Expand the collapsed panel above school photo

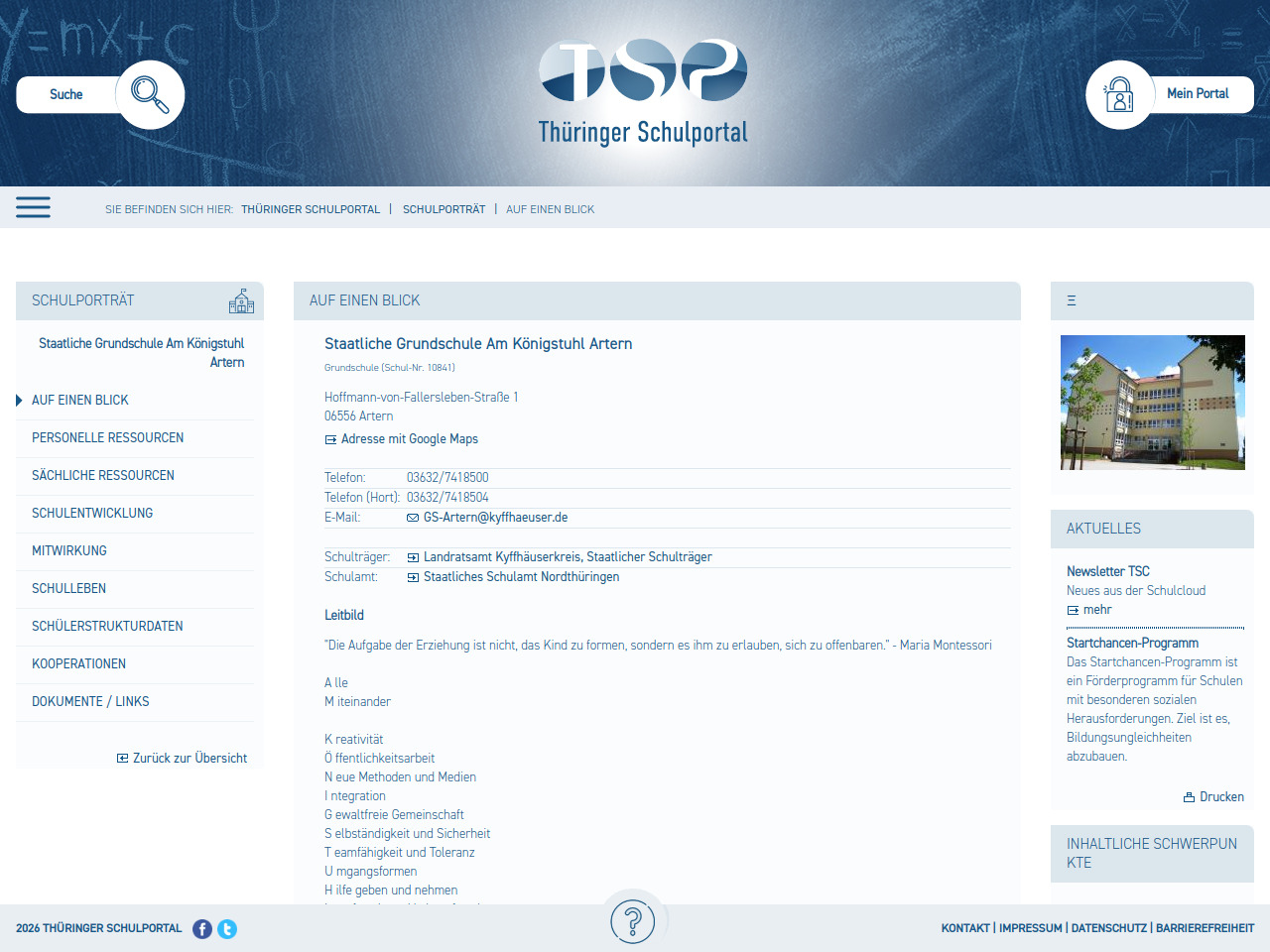click(x=1072, y=300)
